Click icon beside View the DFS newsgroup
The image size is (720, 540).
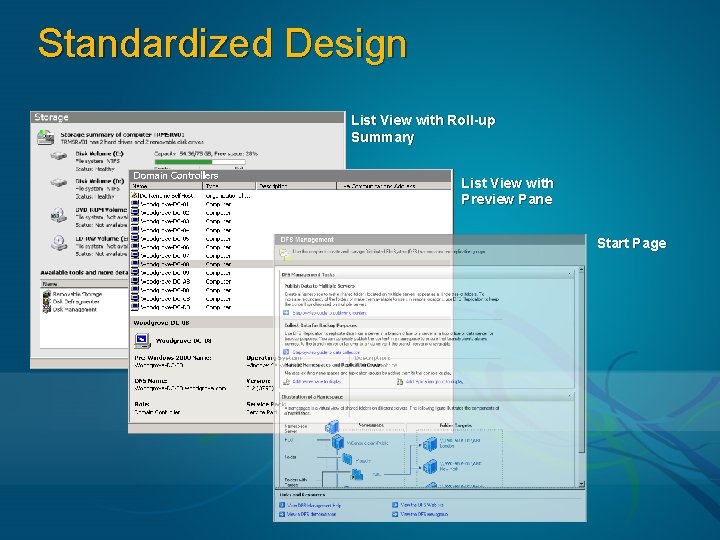[395, 514]
